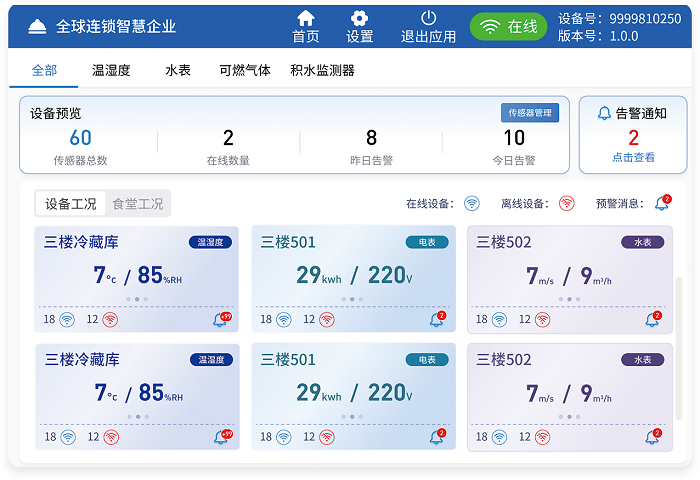This screenshot has height=480, width=700.
Task: Select the 全部 tab
Action: (x=44, y=70)
